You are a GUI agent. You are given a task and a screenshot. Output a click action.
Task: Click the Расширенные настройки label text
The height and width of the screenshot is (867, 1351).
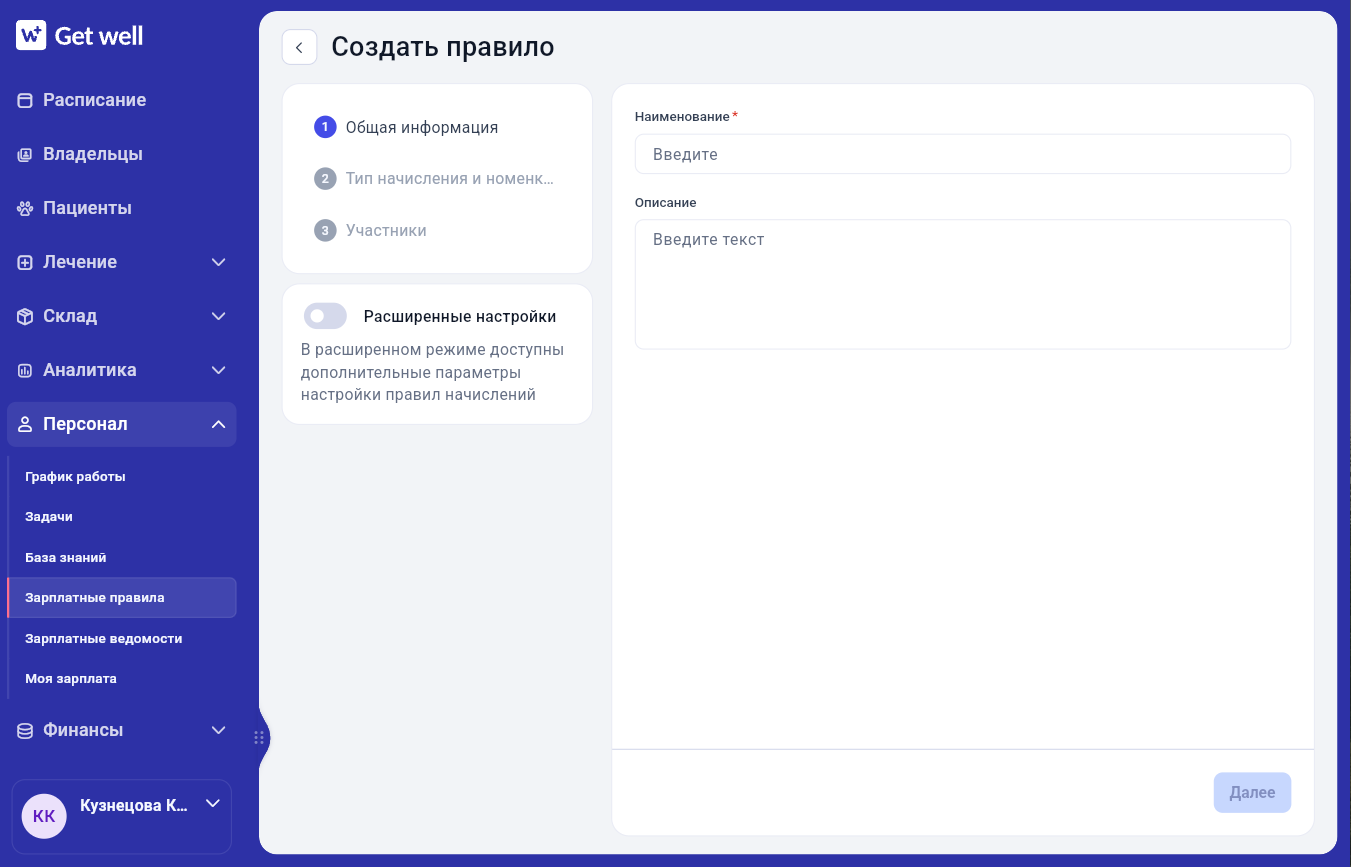(460, 316)
